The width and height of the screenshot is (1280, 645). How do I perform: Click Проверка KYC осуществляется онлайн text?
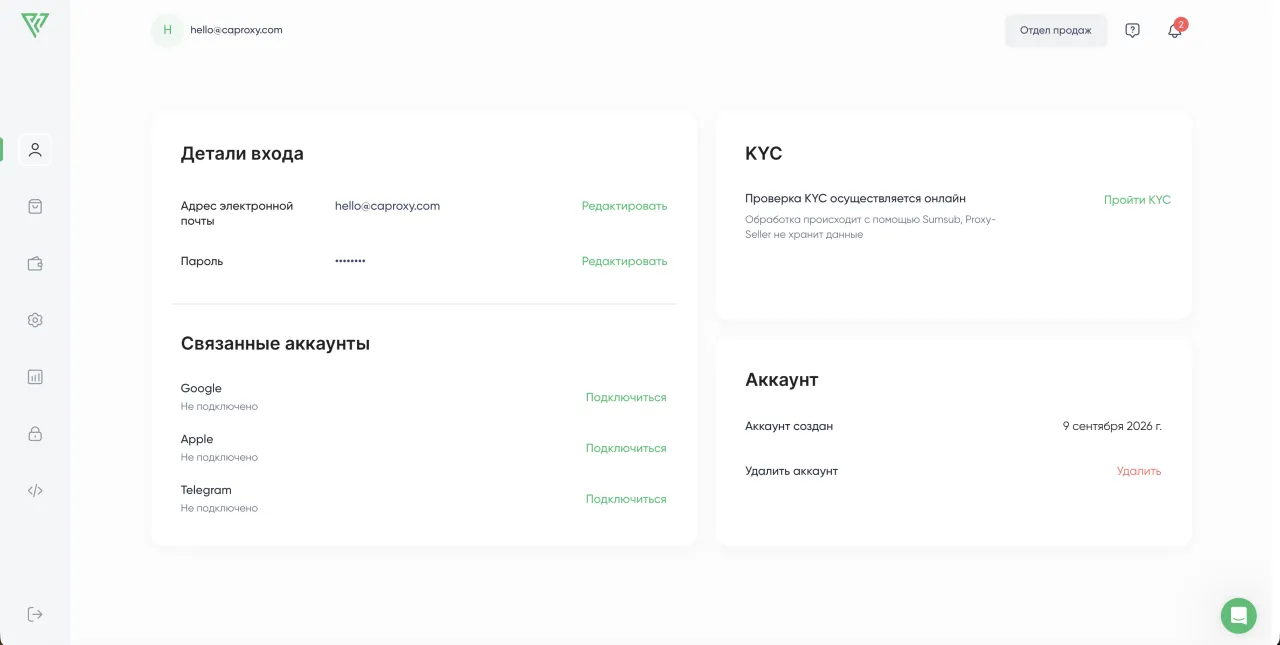pyautogui.click(x=855, y=199)
